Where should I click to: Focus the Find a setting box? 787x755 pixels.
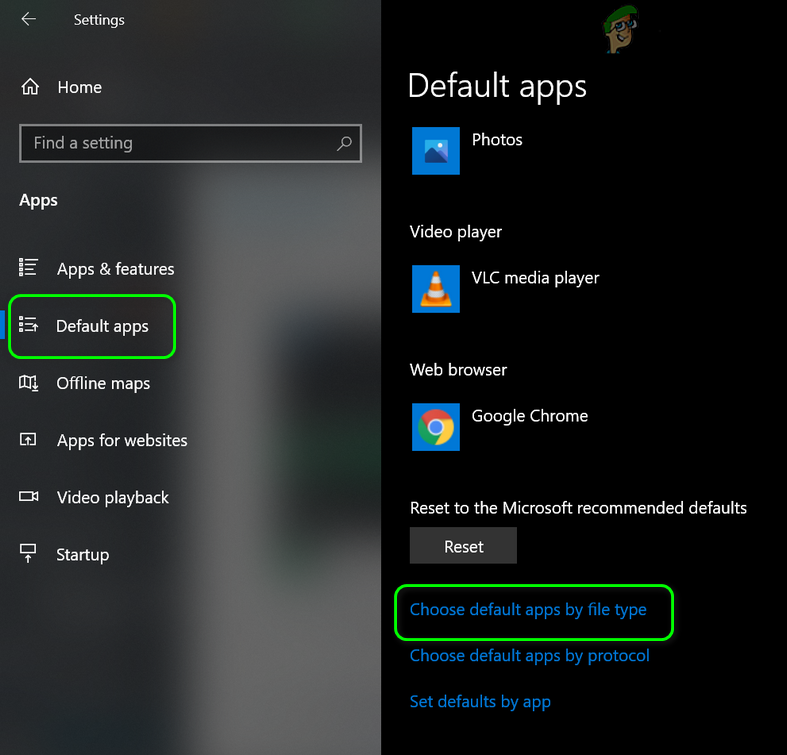coord(190,143)
